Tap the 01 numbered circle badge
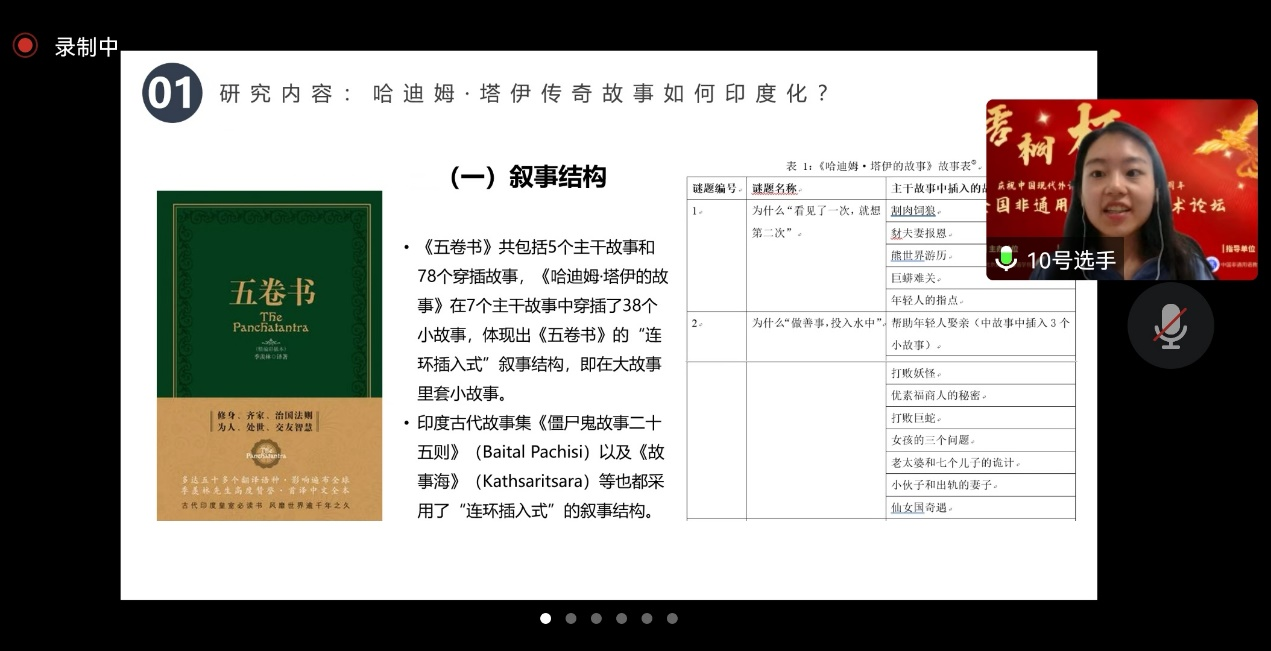 click(x=171, y=93)
